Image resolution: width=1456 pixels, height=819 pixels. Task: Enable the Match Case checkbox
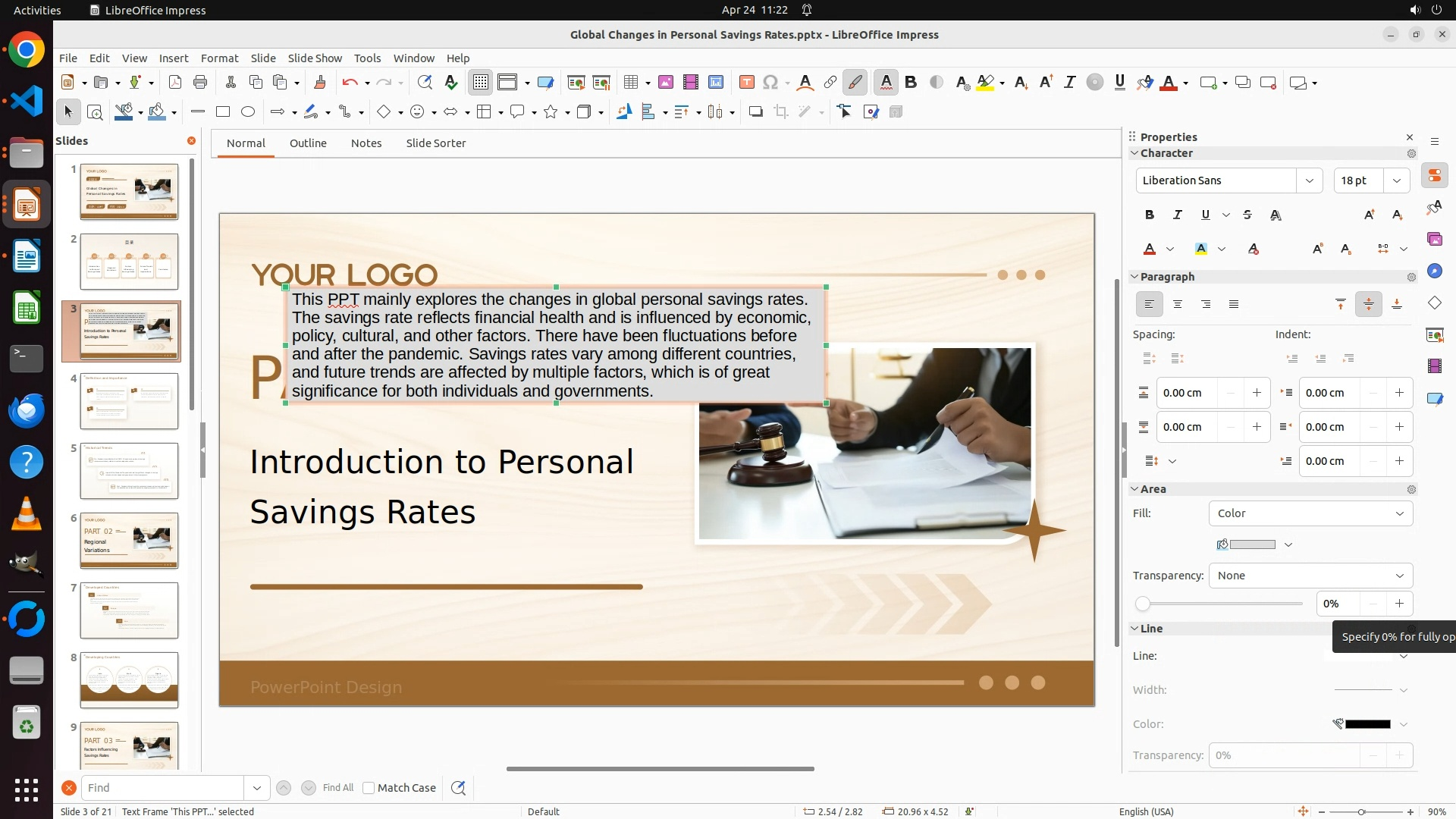click(x=369, y=788)
